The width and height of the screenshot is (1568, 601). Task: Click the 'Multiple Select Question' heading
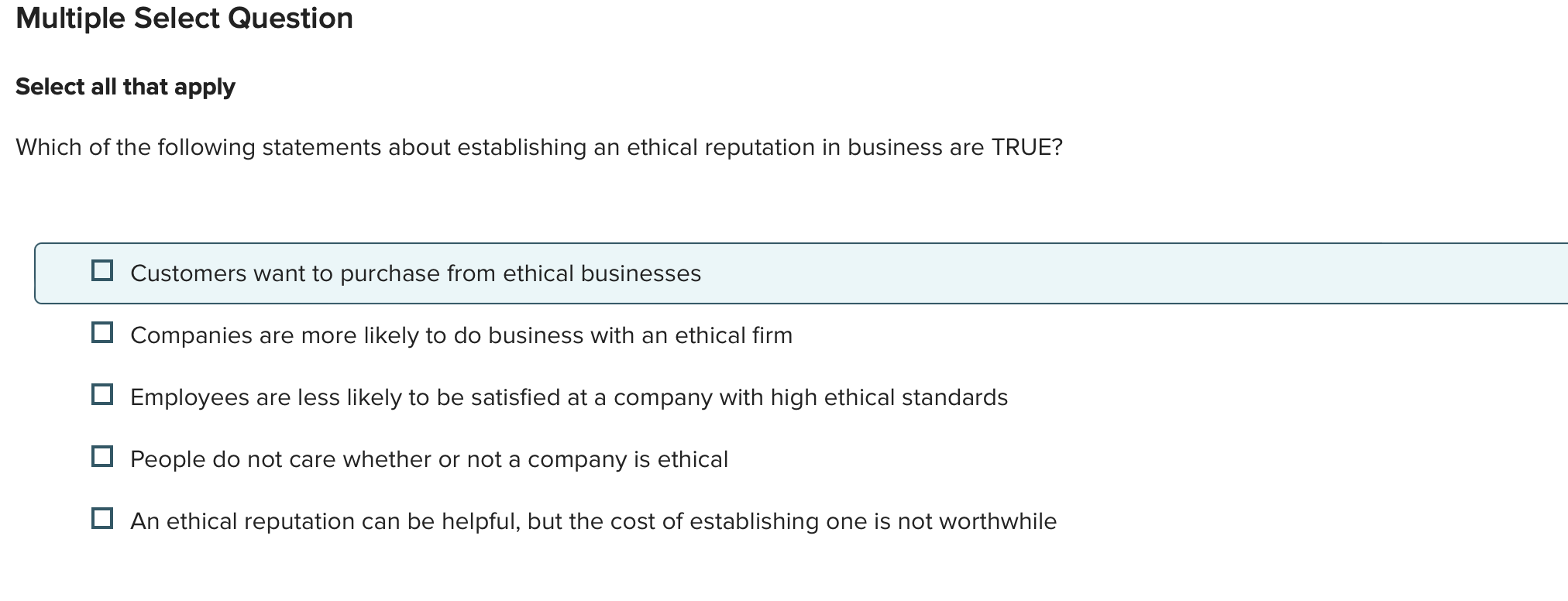(x=184, y=18)
